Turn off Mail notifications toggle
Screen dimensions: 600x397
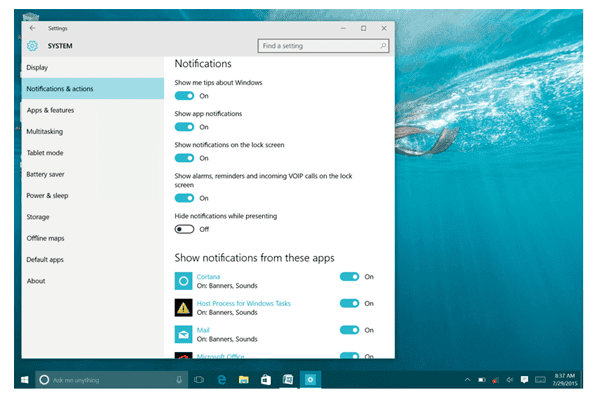(349, 330)
